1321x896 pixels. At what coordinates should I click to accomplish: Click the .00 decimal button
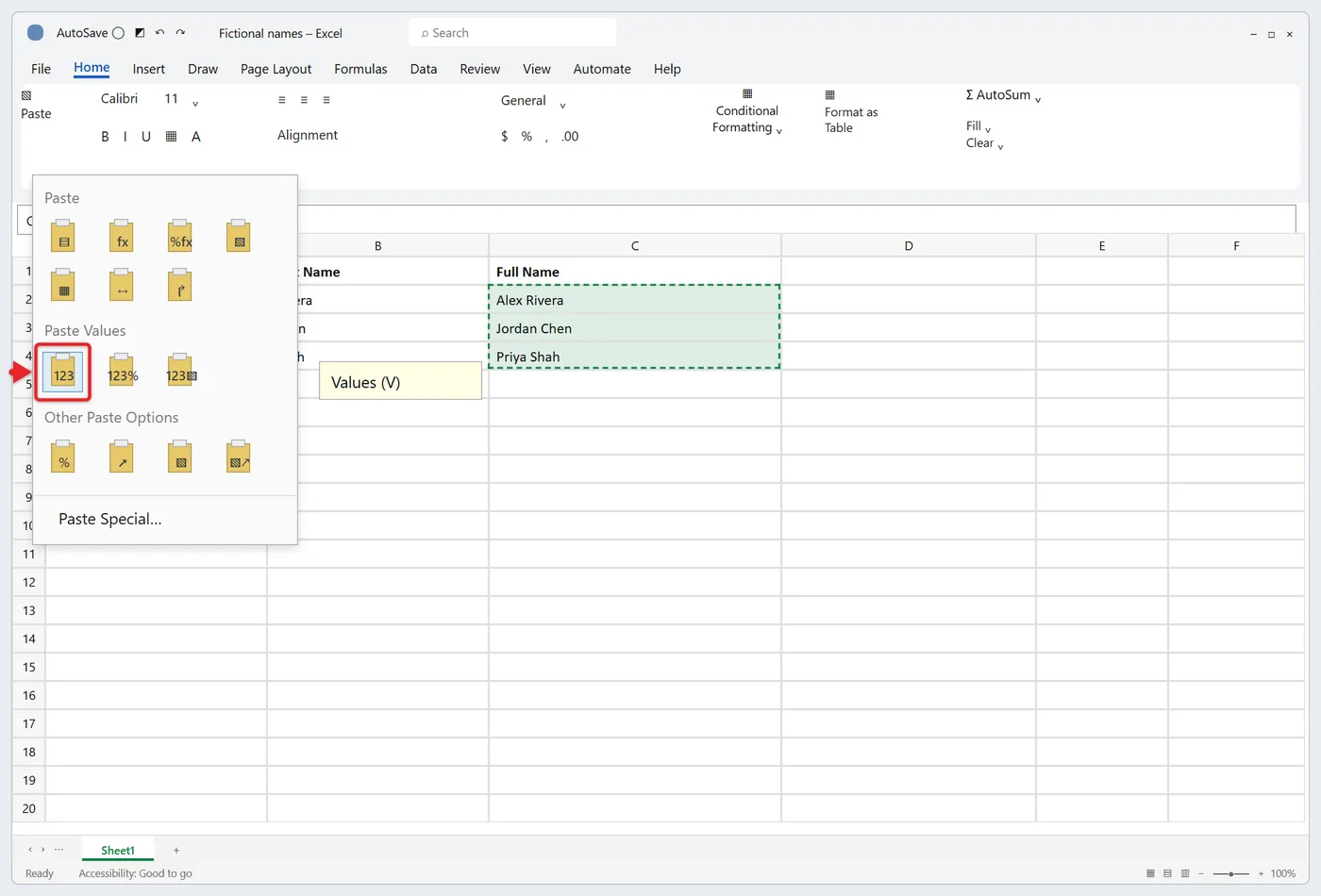[x=570, y=137]
